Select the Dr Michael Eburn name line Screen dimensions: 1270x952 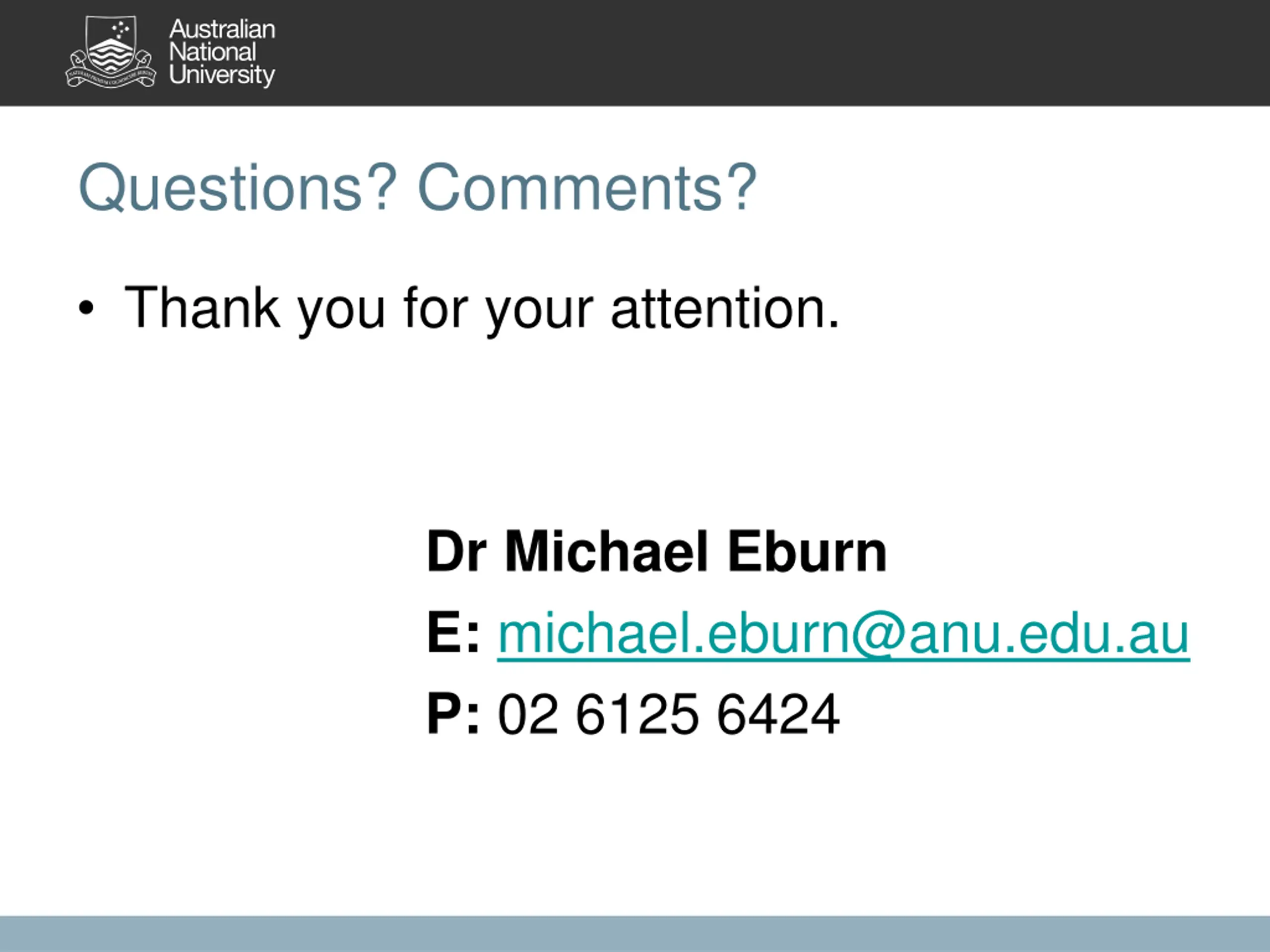coord(657,551)
